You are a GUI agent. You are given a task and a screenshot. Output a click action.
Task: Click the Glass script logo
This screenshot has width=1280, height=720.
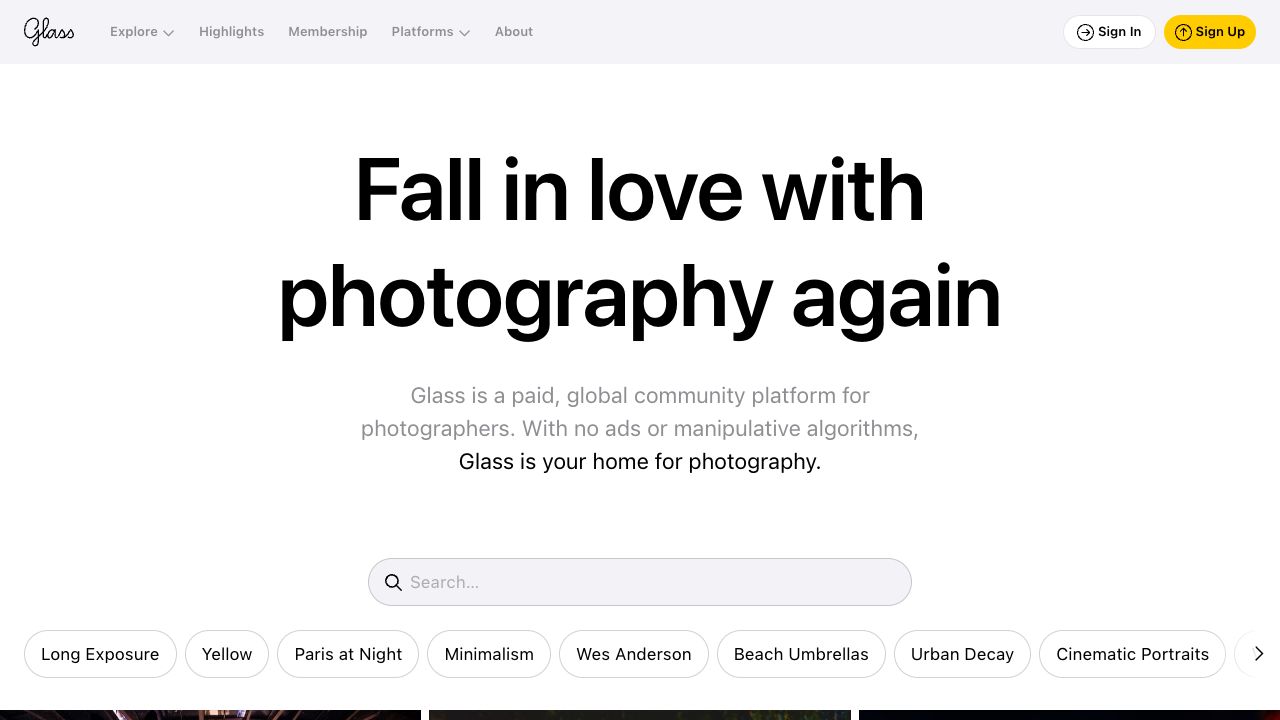coord(49,32)
